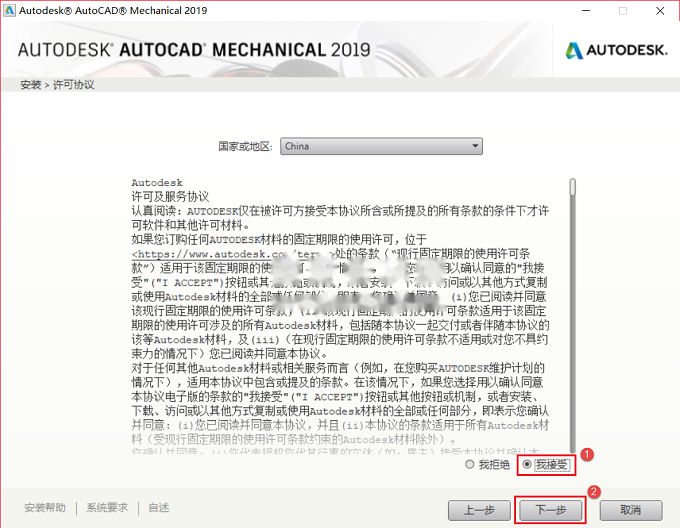Minimize the installer window

[x=586, y=11]
